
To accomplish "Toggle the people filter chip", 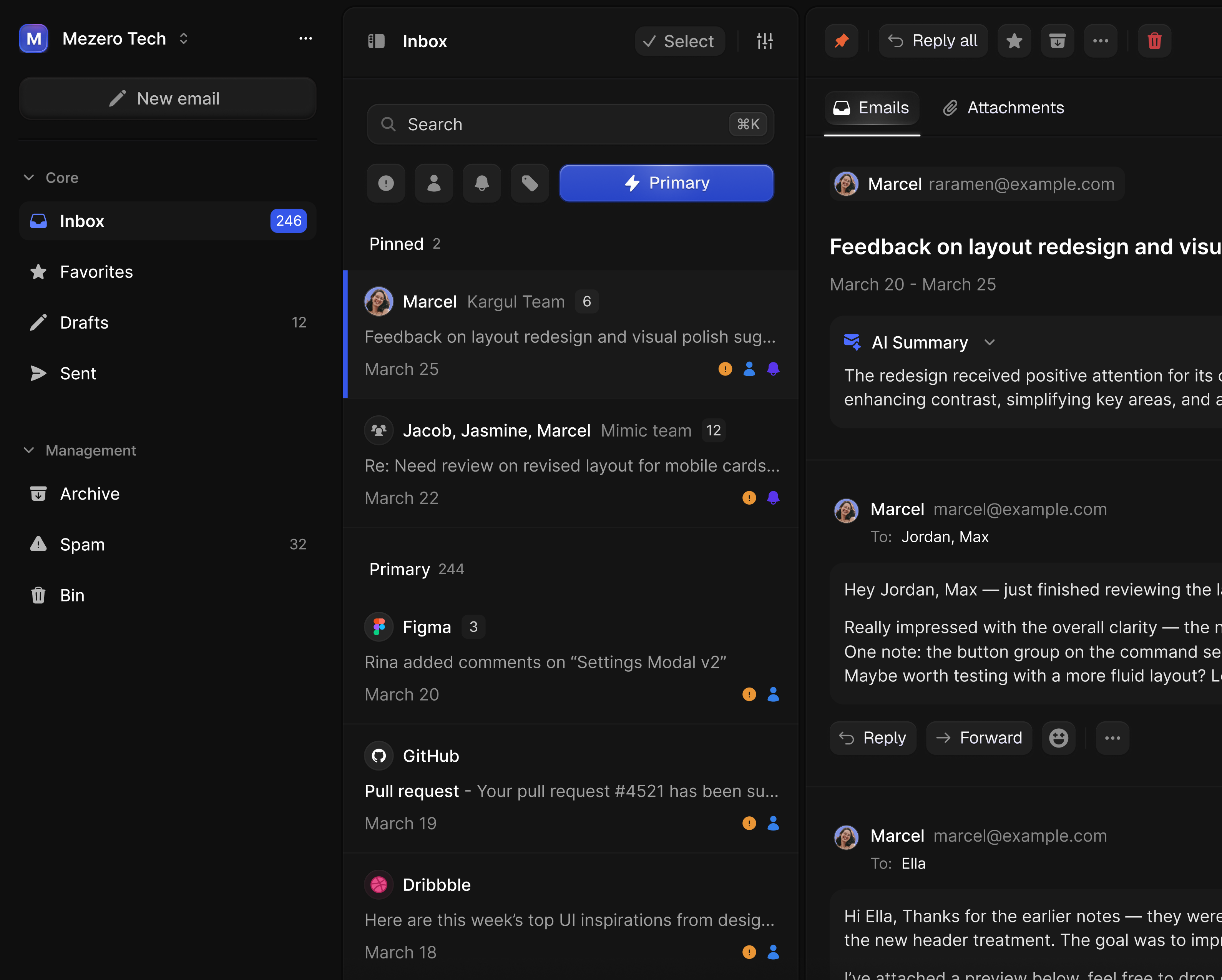I will tap(433, 183).
